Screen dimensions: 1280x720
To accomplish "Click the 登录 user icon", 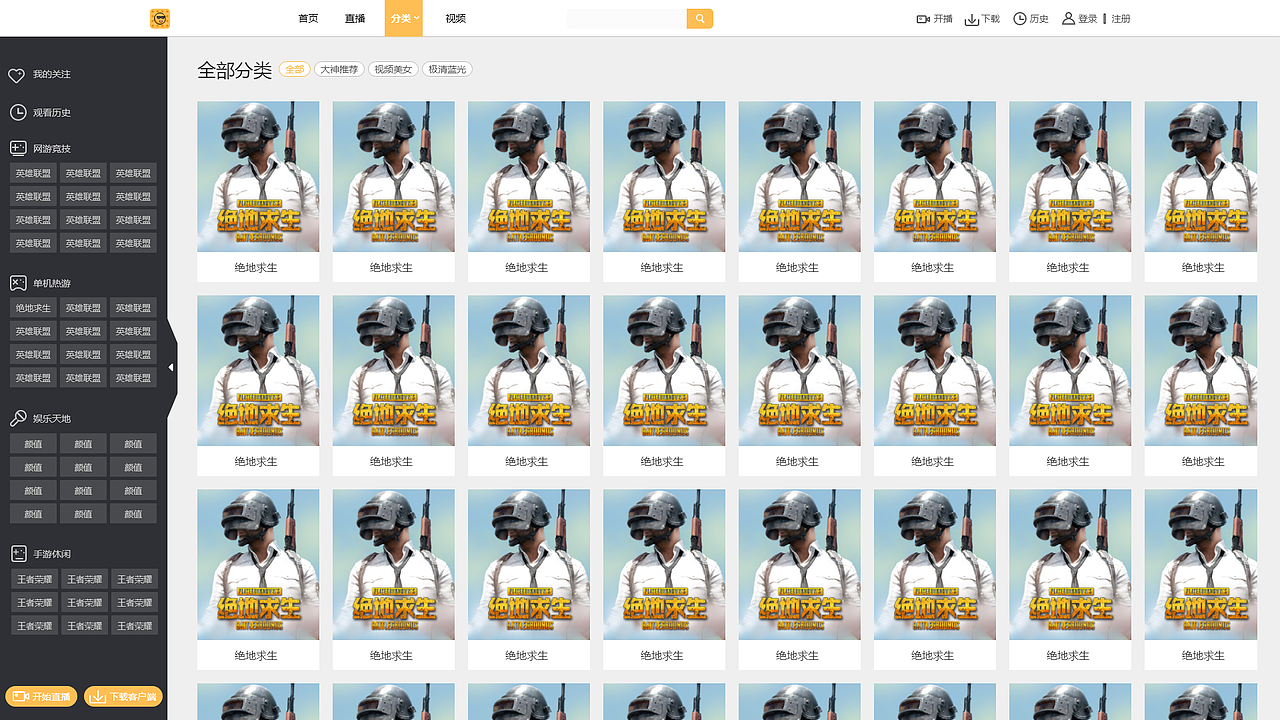I will [1068, 19].
